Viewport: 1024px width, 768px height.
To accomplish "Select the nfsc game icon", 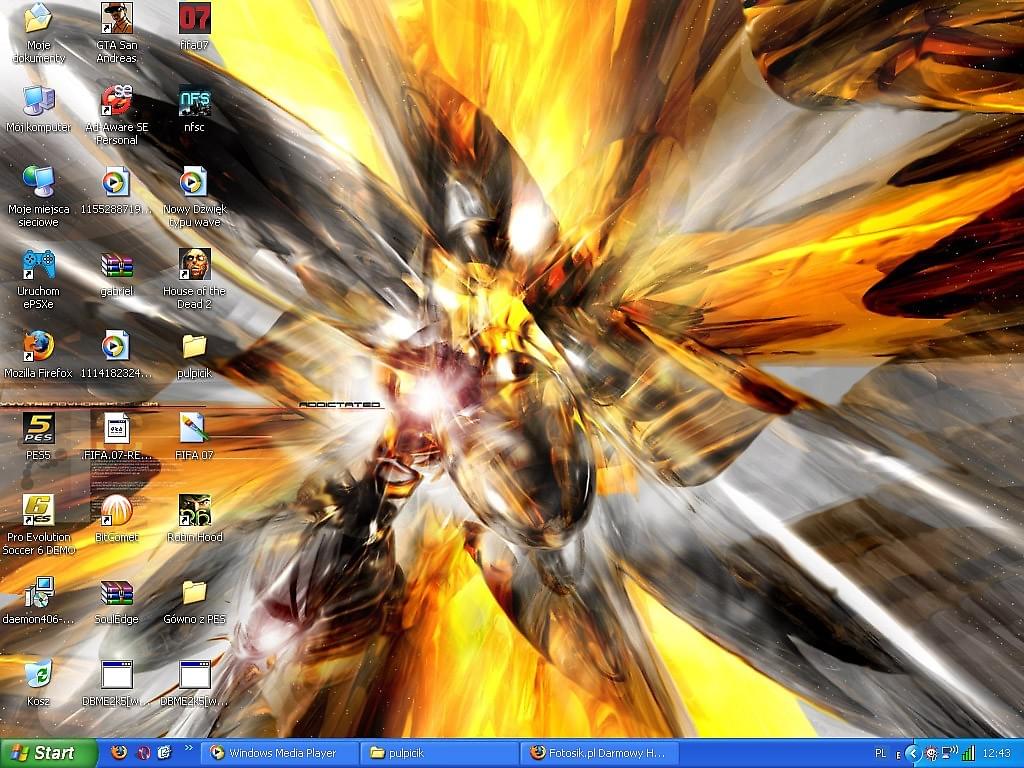I will pyautogui.click(x=195, y=108).
